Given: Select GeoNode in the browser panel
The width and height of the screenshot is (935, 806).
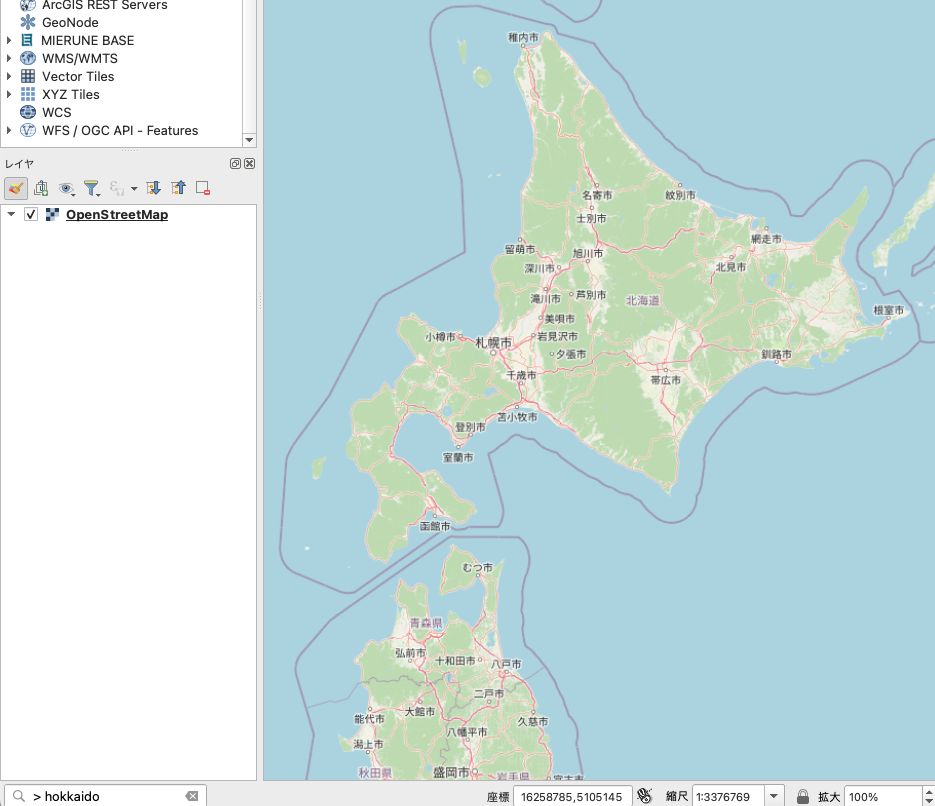Looking at the screenshot, I should pos(70,23).
